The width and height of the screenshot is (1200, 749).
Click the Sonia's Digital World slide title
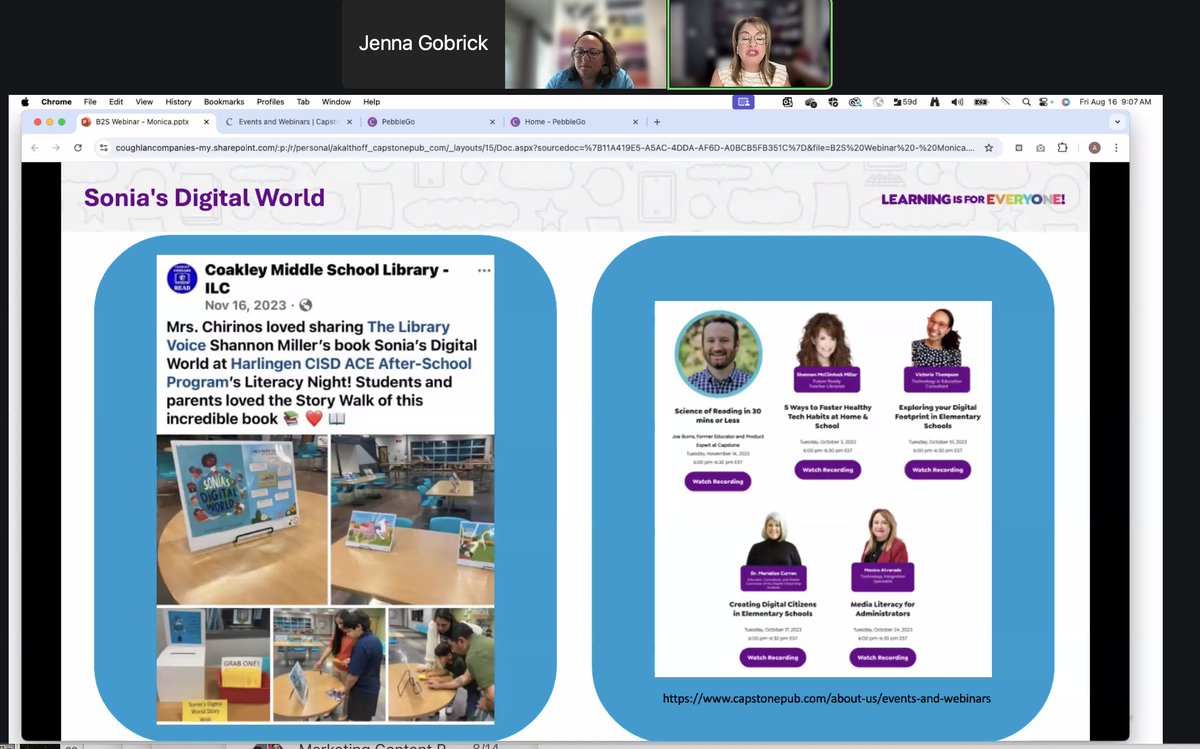pos(204,197)
